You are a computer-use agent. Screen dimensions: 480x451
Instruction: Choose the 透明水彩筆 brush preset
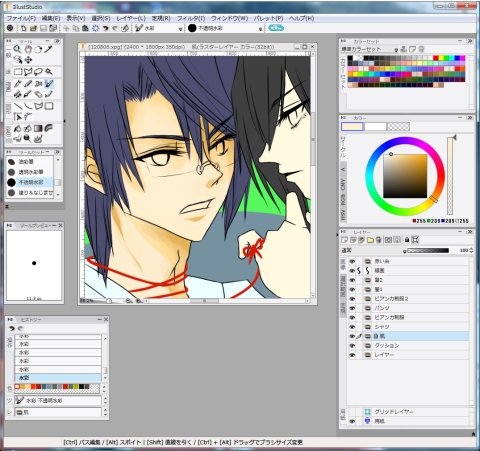[x=31, y=172]
